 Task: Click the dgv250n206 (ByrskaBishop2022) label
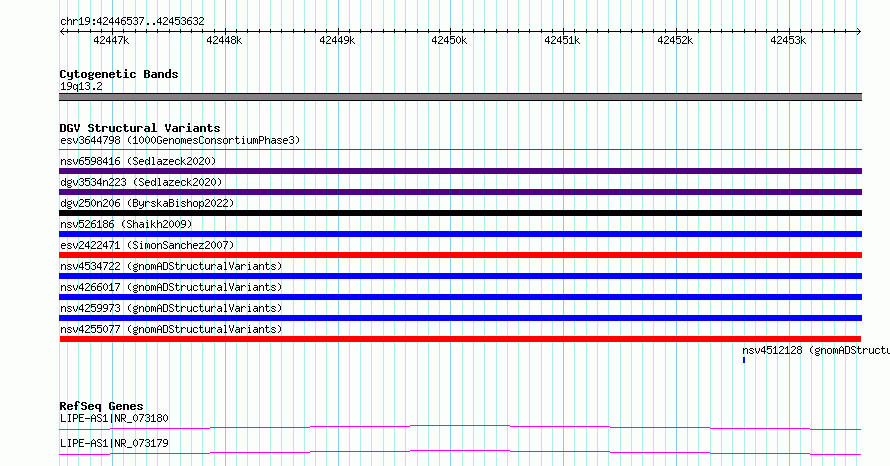[147, 203]
